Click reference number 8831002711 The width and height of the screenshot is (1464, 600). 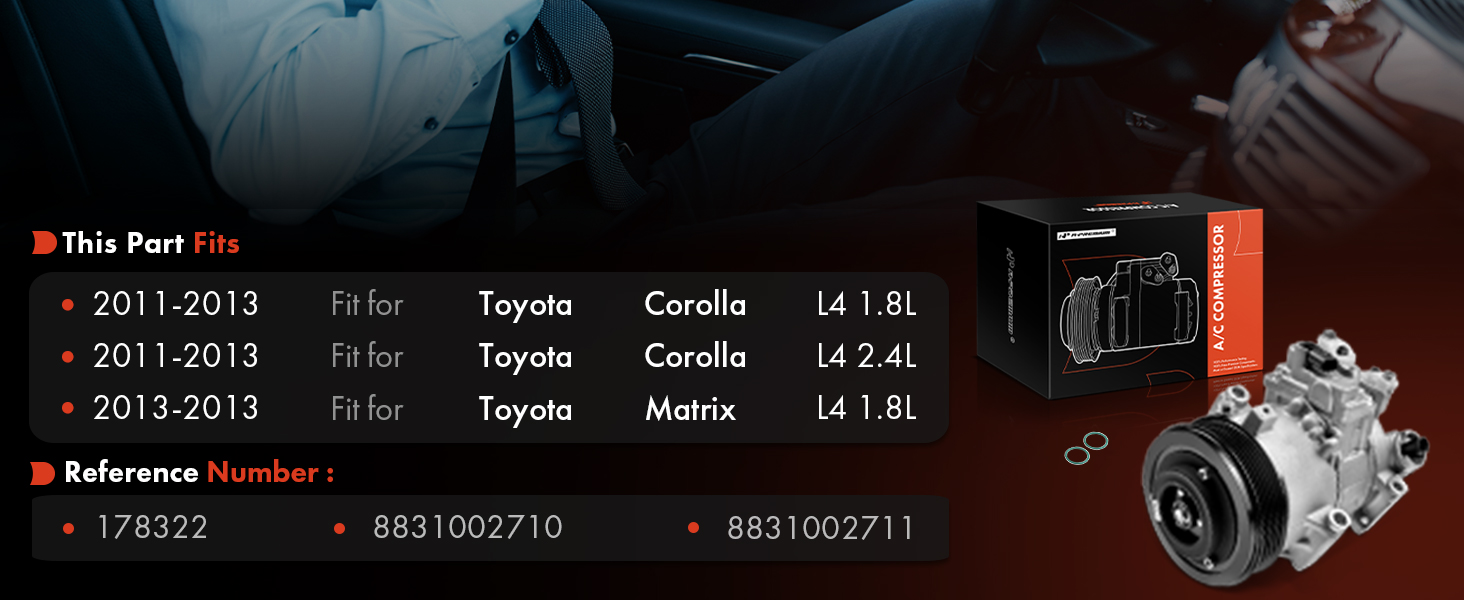(x=821, y=527)
